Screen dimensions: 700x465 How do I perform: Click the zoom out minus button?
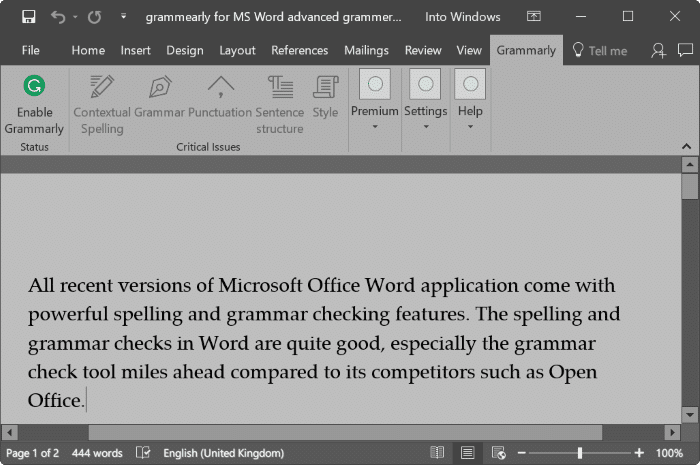pos(521,453)
